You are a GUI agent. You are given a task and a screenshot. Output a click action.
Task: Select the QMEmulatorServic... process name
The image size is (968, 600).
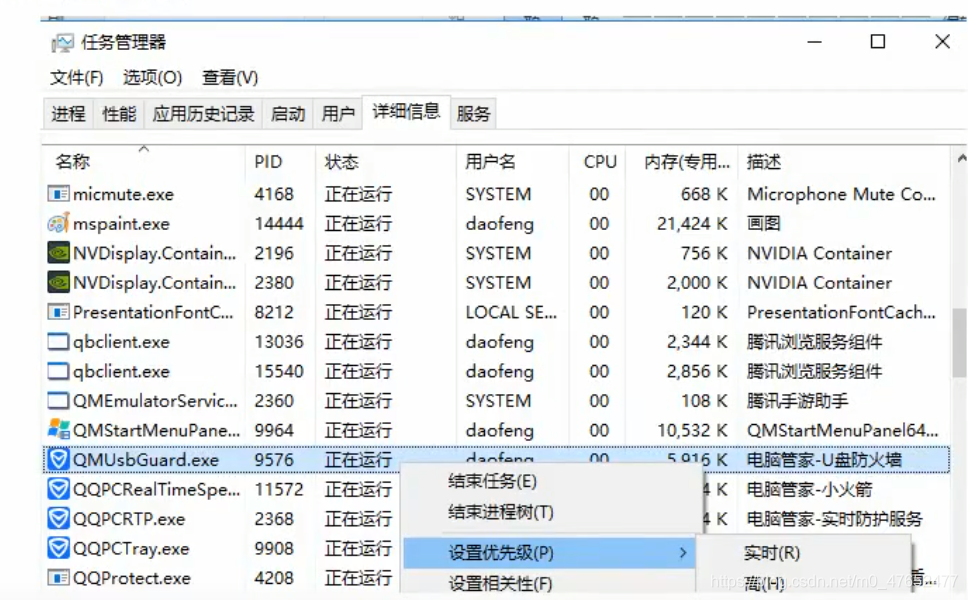[155, 401]
